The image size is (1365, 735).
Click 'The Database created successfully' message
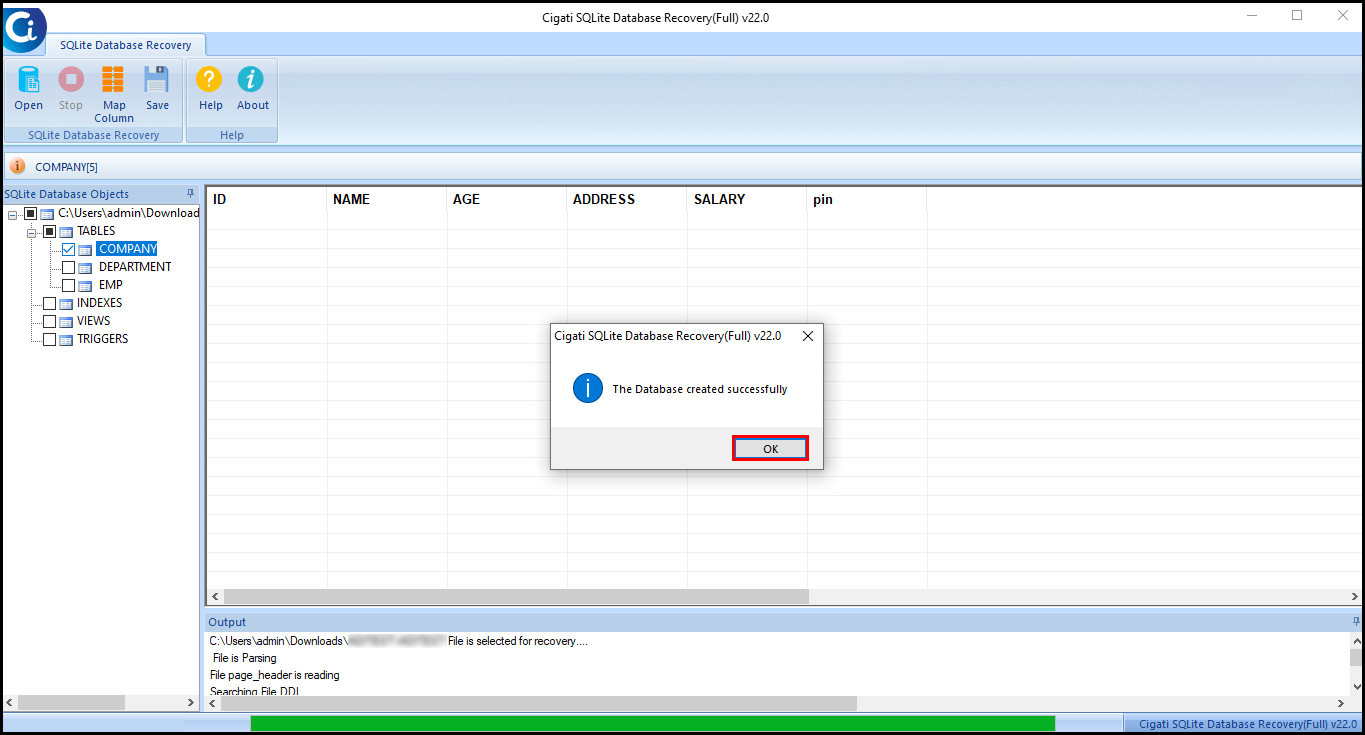click(700, 389)
